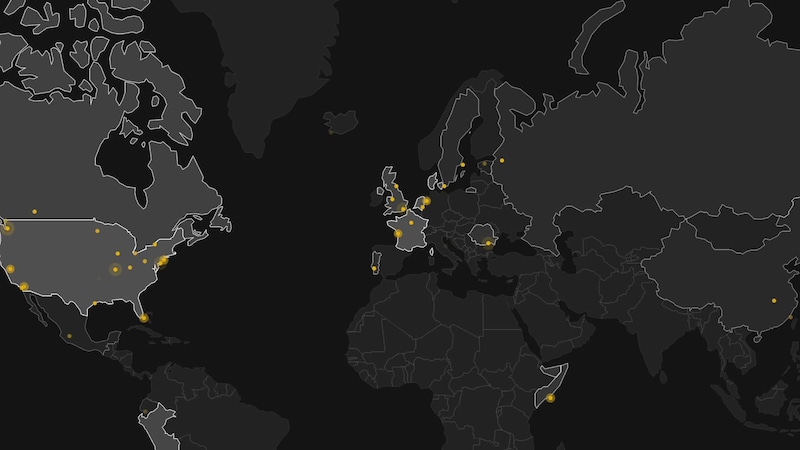Image resolution: width=800 pixels, height=450 pixels.
Task: Click the marker in western Canada
Action: [34, 211]
